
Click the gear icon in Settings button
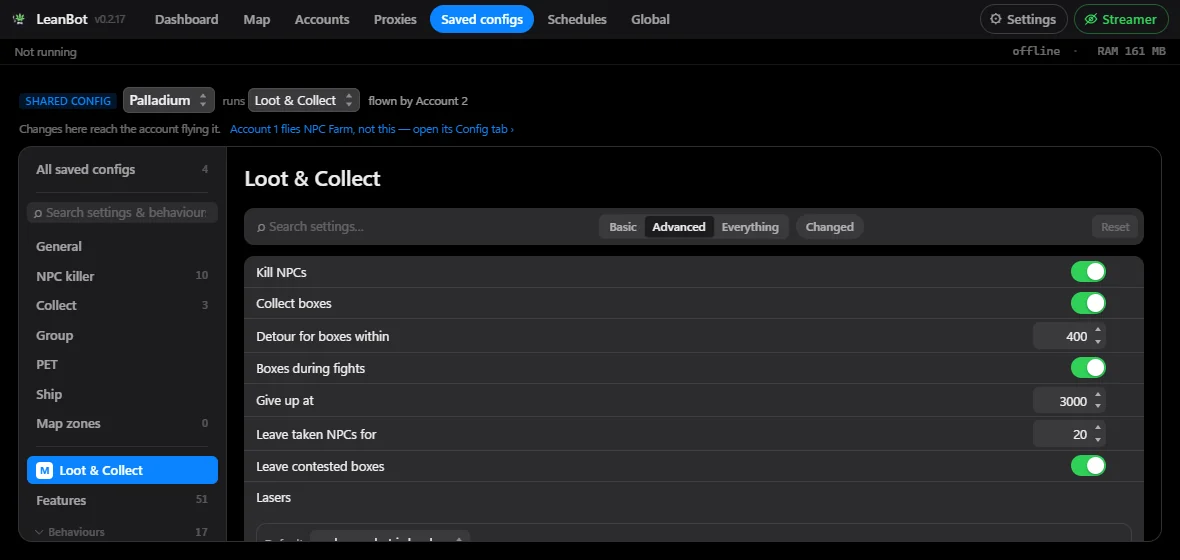click(996, 20)
